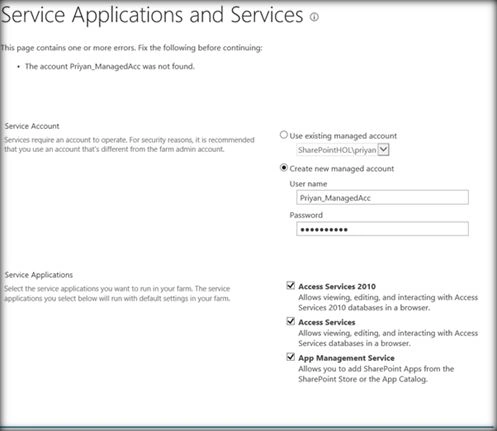
Task: Click the User name input field
Action: tap(382, 198)
